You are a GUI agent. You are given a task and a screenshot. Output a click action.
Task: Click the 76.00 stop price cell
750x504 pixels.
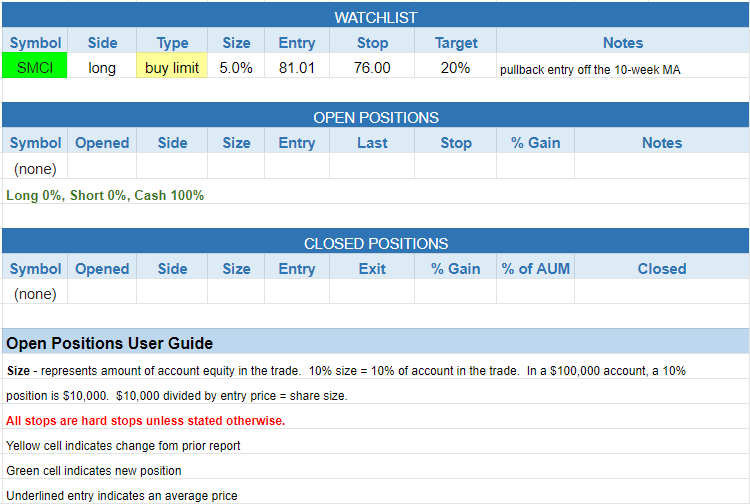click(372, 67)
